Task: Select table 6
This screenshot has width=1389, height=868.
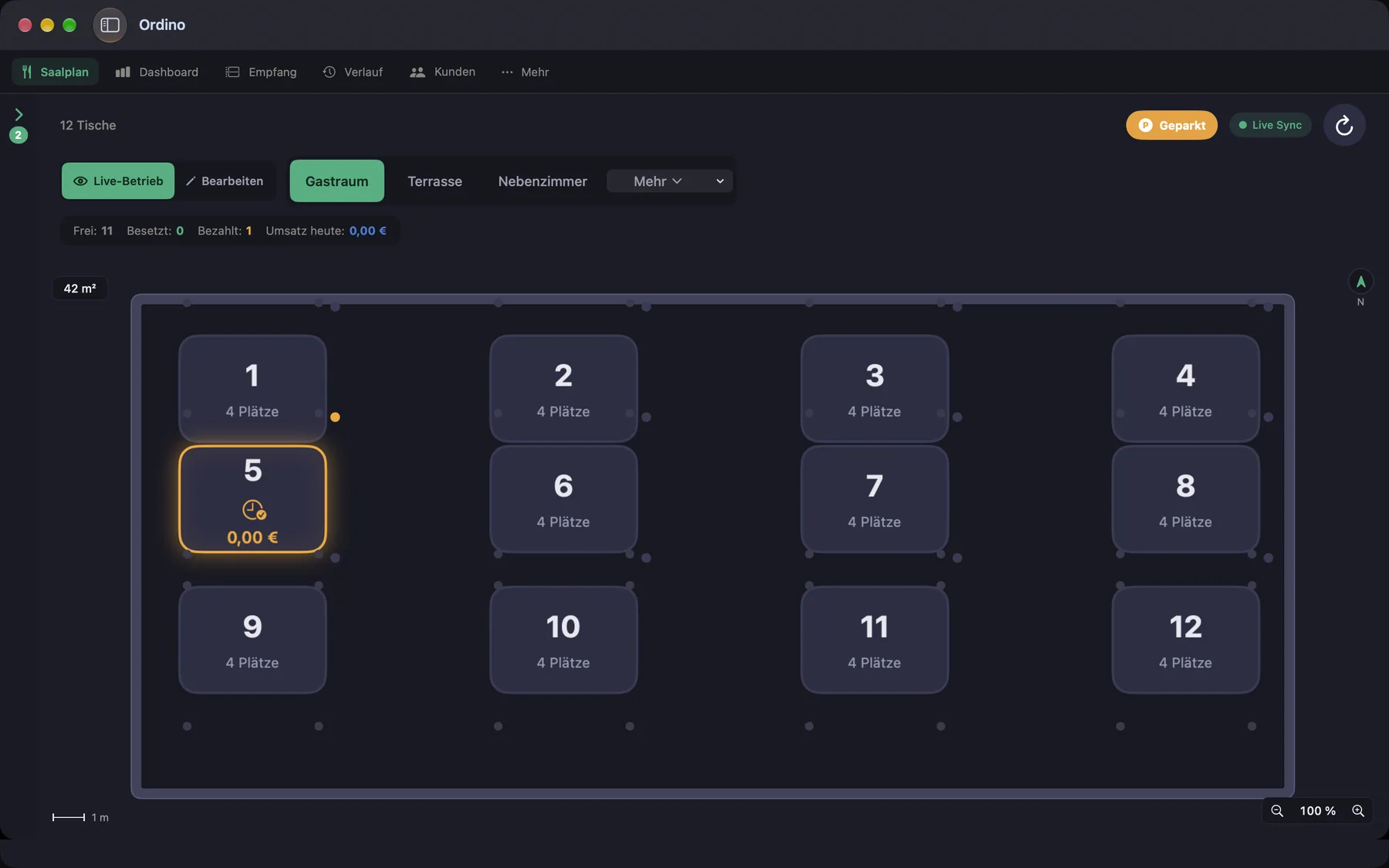Action: point(563,499)
